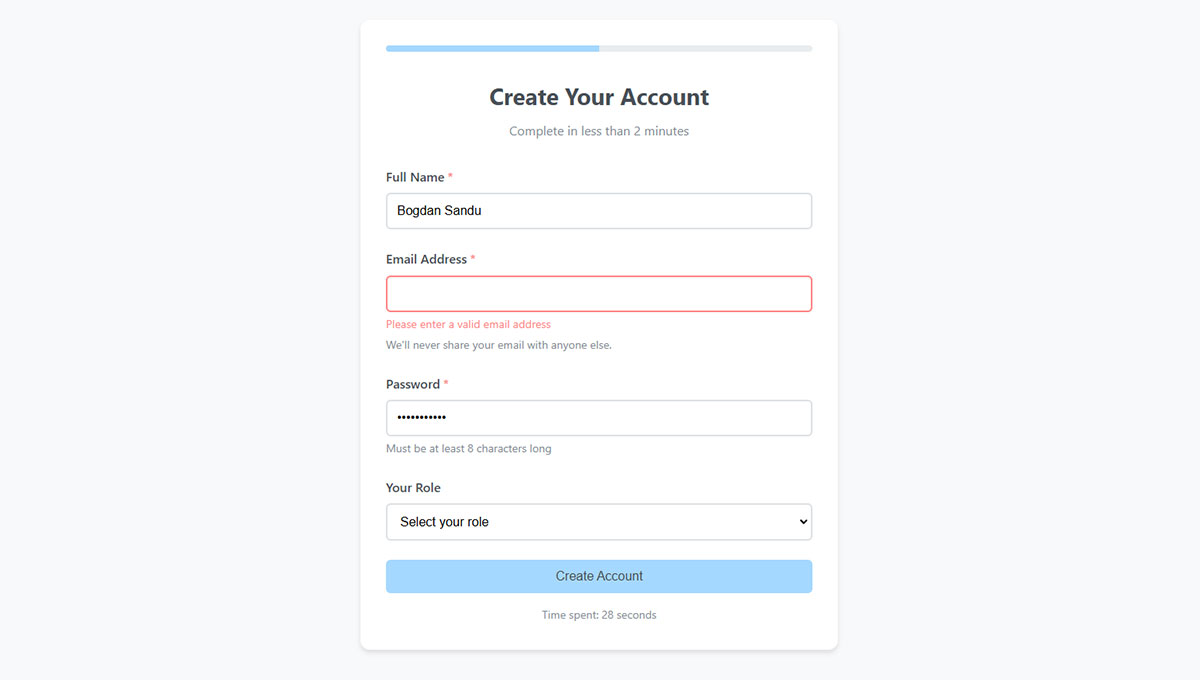Focus the empty Email Address field
Image resolution: width=1200 pixels, height=680 pixels.
tap(598, 294)
